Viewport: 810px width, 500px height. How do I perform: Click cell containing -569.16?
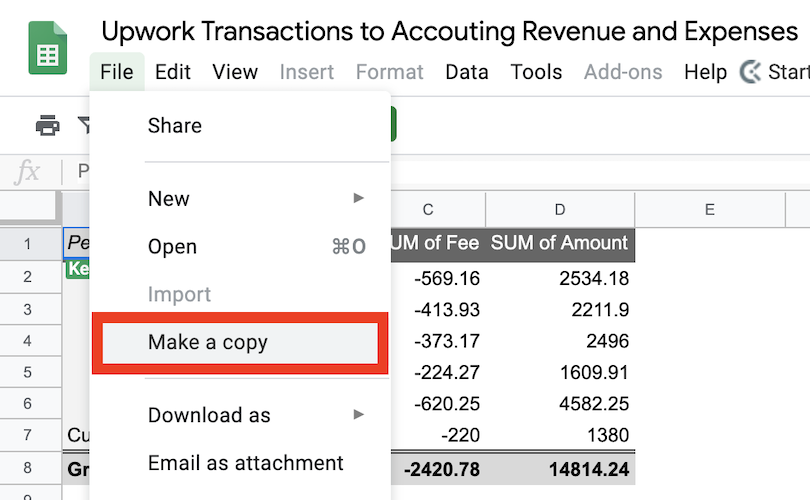[438, 278]
